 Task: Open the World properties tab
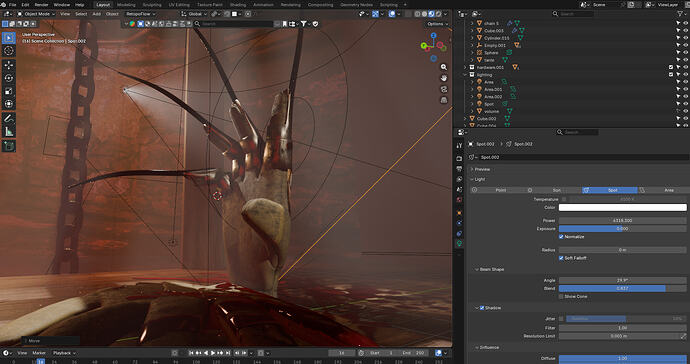pyautogui.click(x=459, y=199)
